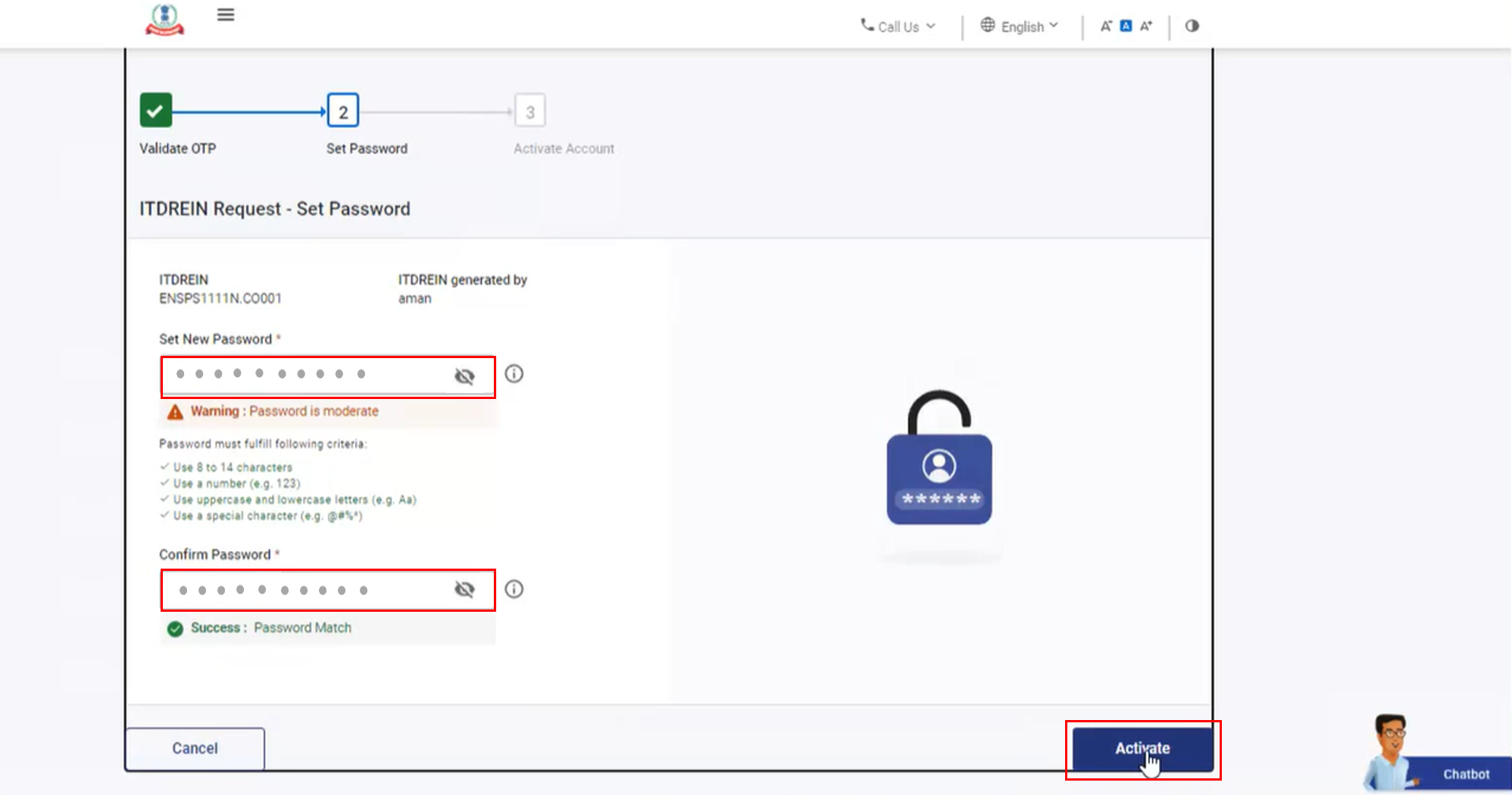1512x795 pixels.
Task: Click the globe language icon
Action: tap(988, 25)
